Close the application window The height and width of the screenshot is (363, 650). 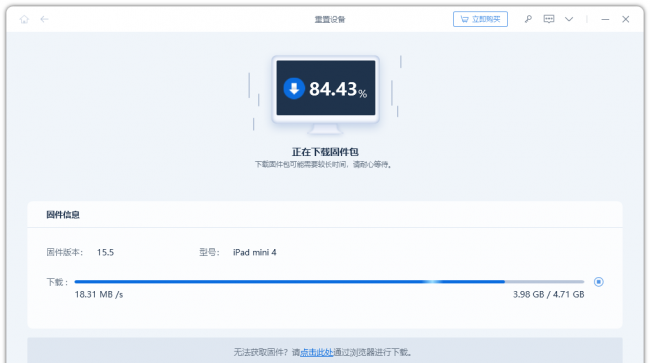pyautogui.click(x=626, y=19)
